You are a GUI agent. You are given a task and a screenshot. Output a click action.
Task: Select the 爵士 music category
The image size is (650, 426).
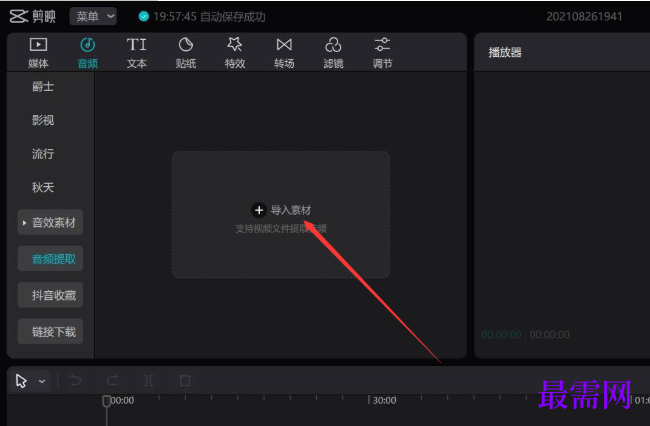(43, 86)
